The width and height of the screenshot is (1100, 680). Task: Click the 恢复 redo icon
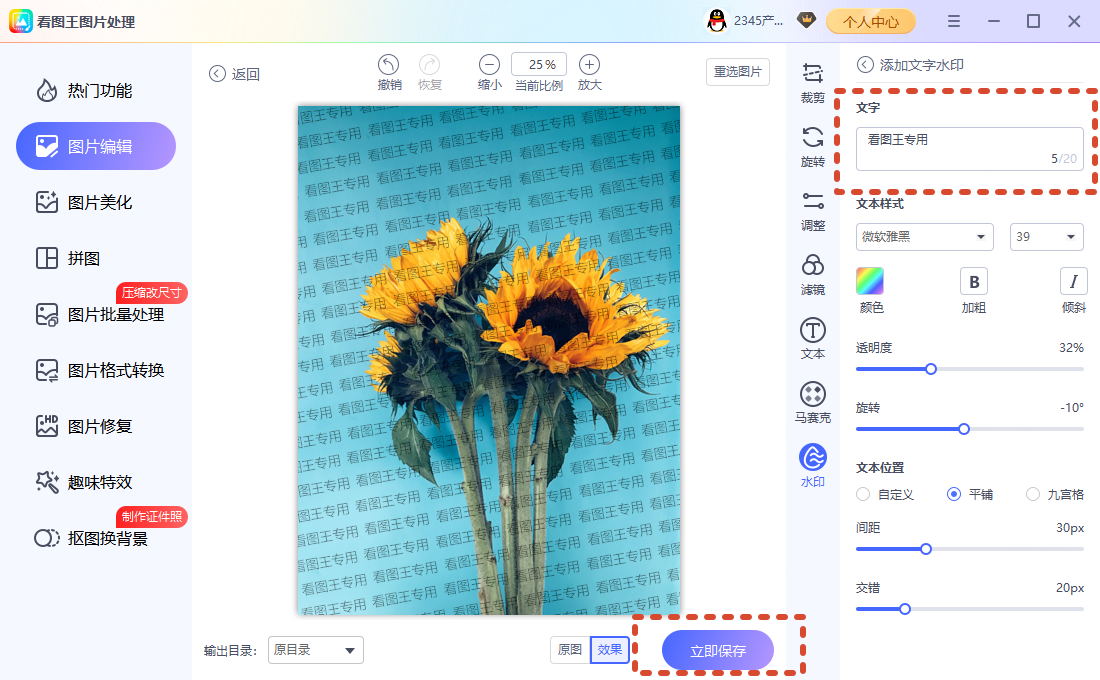pyautogui.click(x=429, y=65)
